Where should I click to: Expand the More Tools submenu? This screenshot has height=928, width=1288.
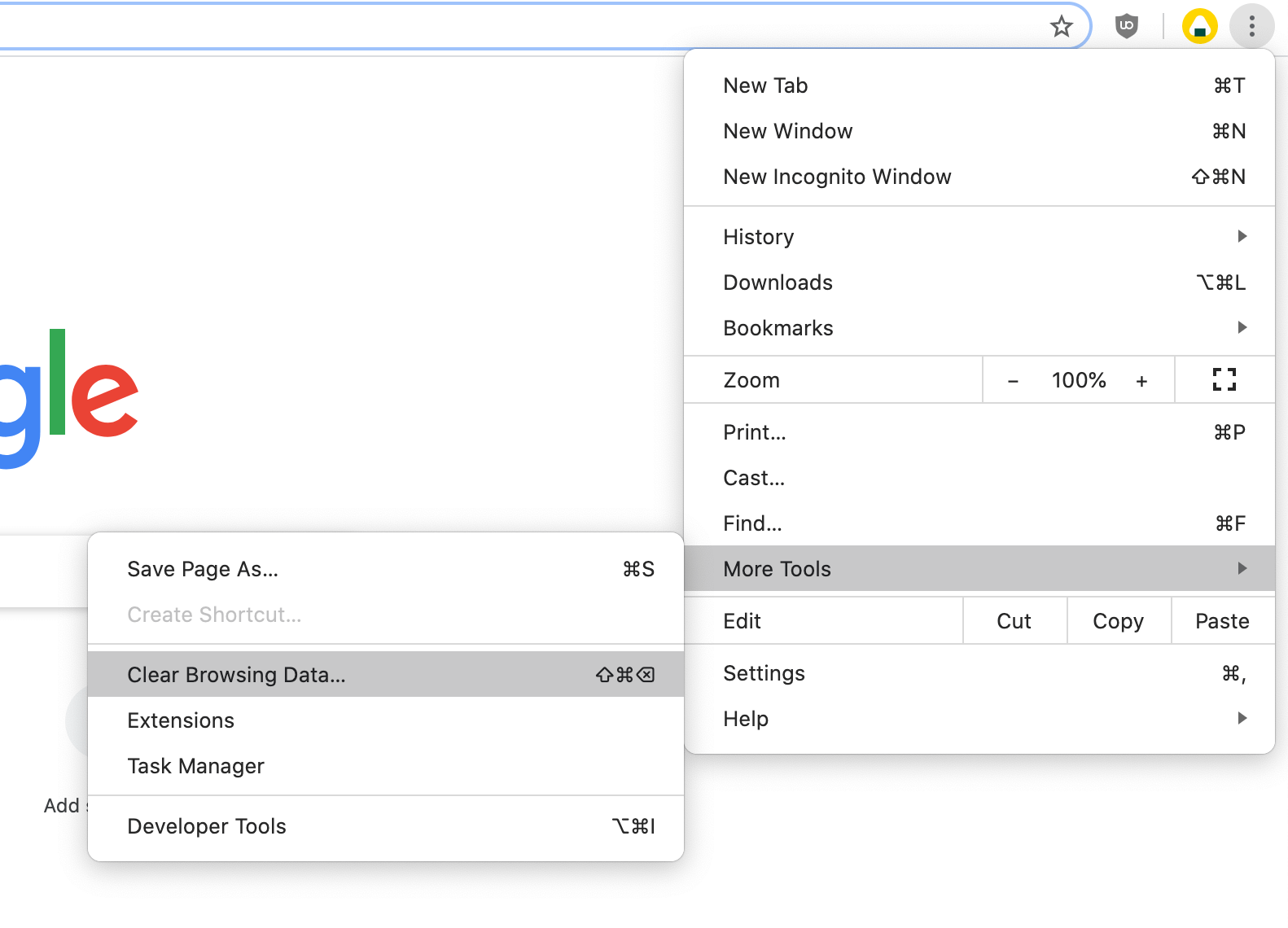(x=979, y=568)
